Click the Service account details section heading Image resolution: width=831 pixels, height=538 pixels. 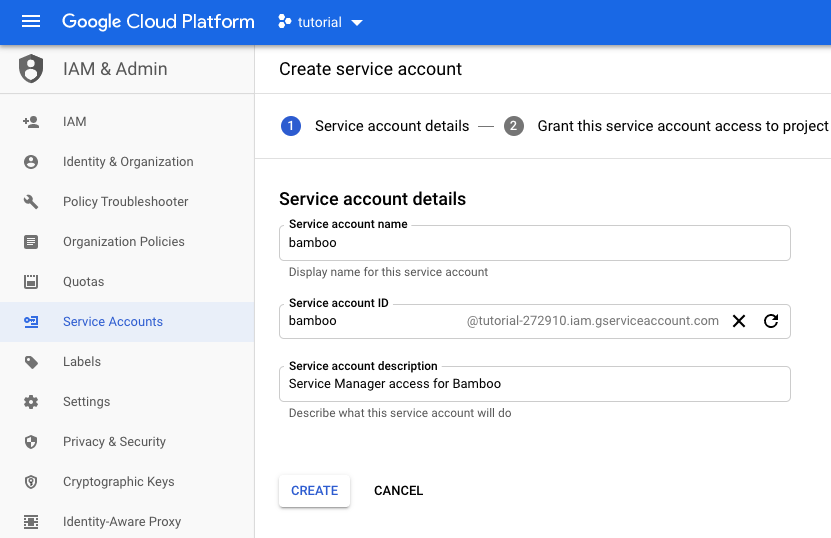click(x=373, y=199)
